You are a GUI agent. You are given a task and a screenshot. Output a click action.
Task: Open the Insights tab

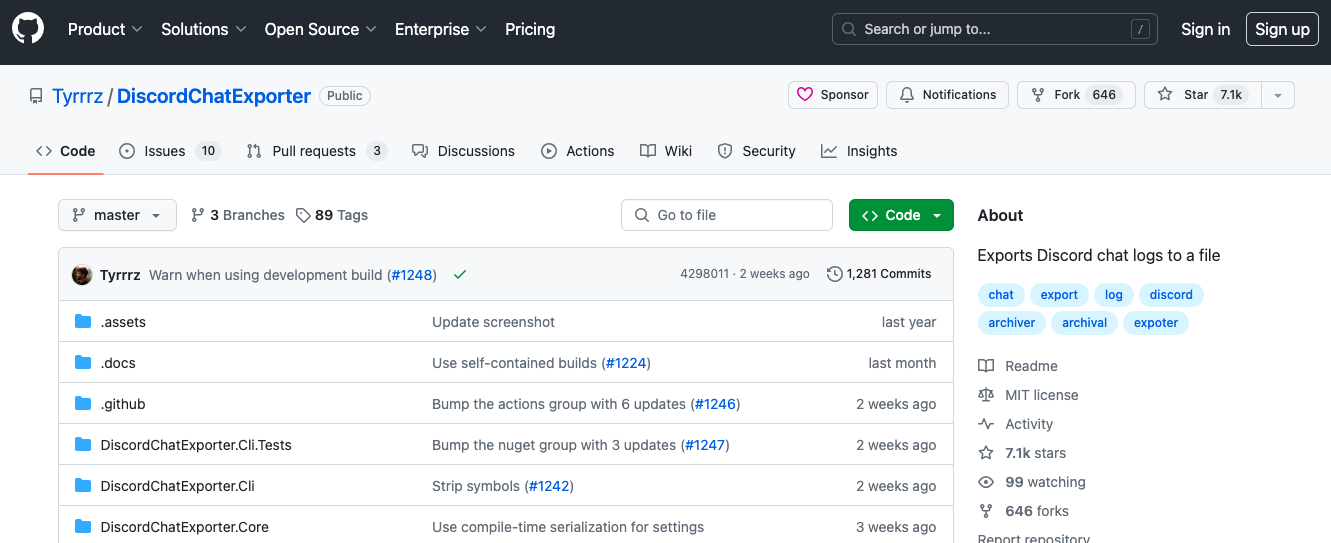(859, 151)
